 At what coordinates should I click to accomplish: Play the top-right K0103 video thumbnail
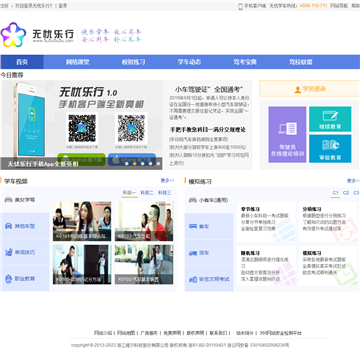click(144, 221)
